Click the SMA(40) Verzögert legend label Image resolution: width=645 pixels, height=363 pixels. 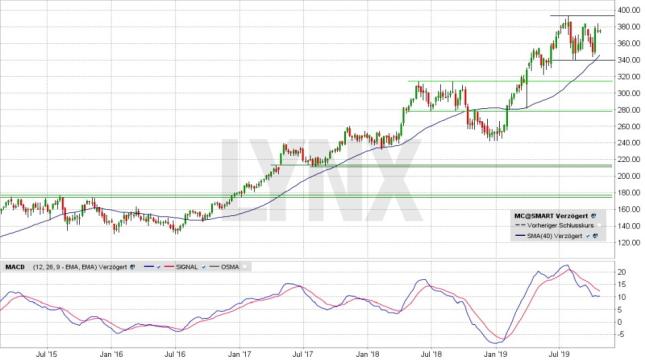pos(555,236)
